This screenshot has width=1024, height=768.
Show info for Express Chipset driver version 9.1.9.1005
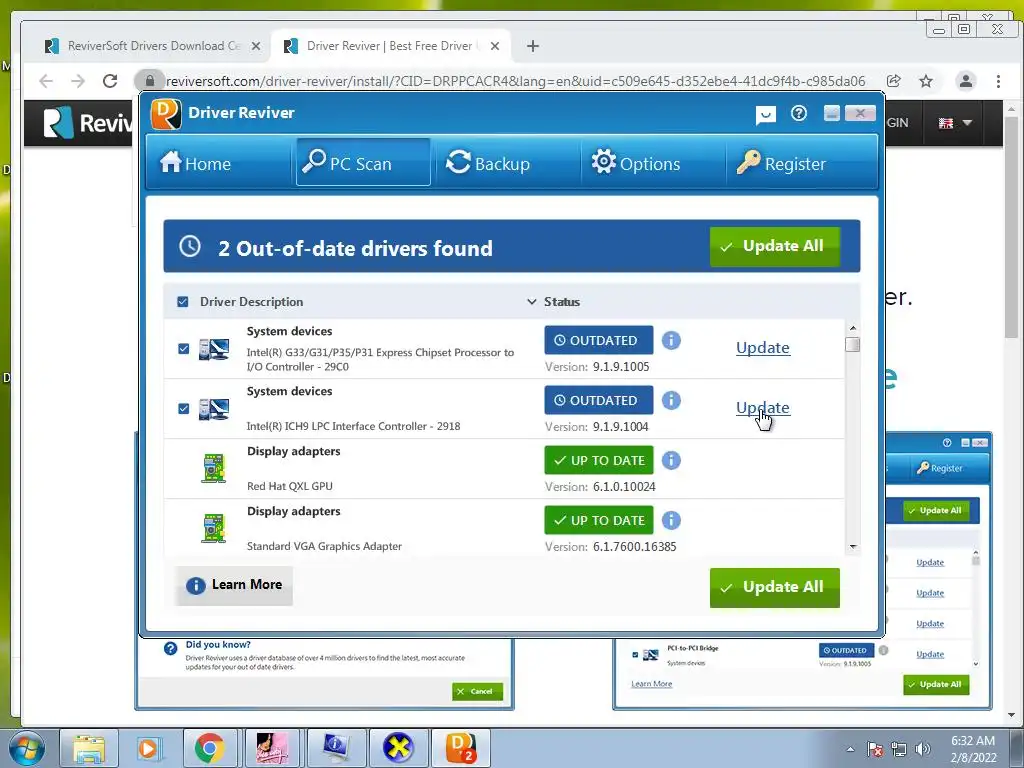[x=671, y=340]
